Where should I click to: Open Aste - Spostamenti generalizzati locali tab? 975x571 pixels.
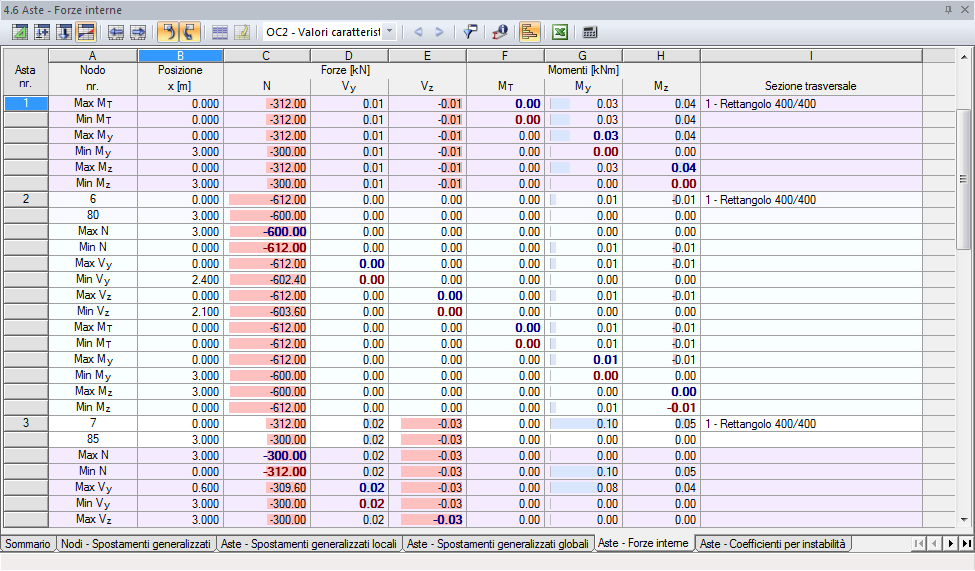tap(309, 544)
